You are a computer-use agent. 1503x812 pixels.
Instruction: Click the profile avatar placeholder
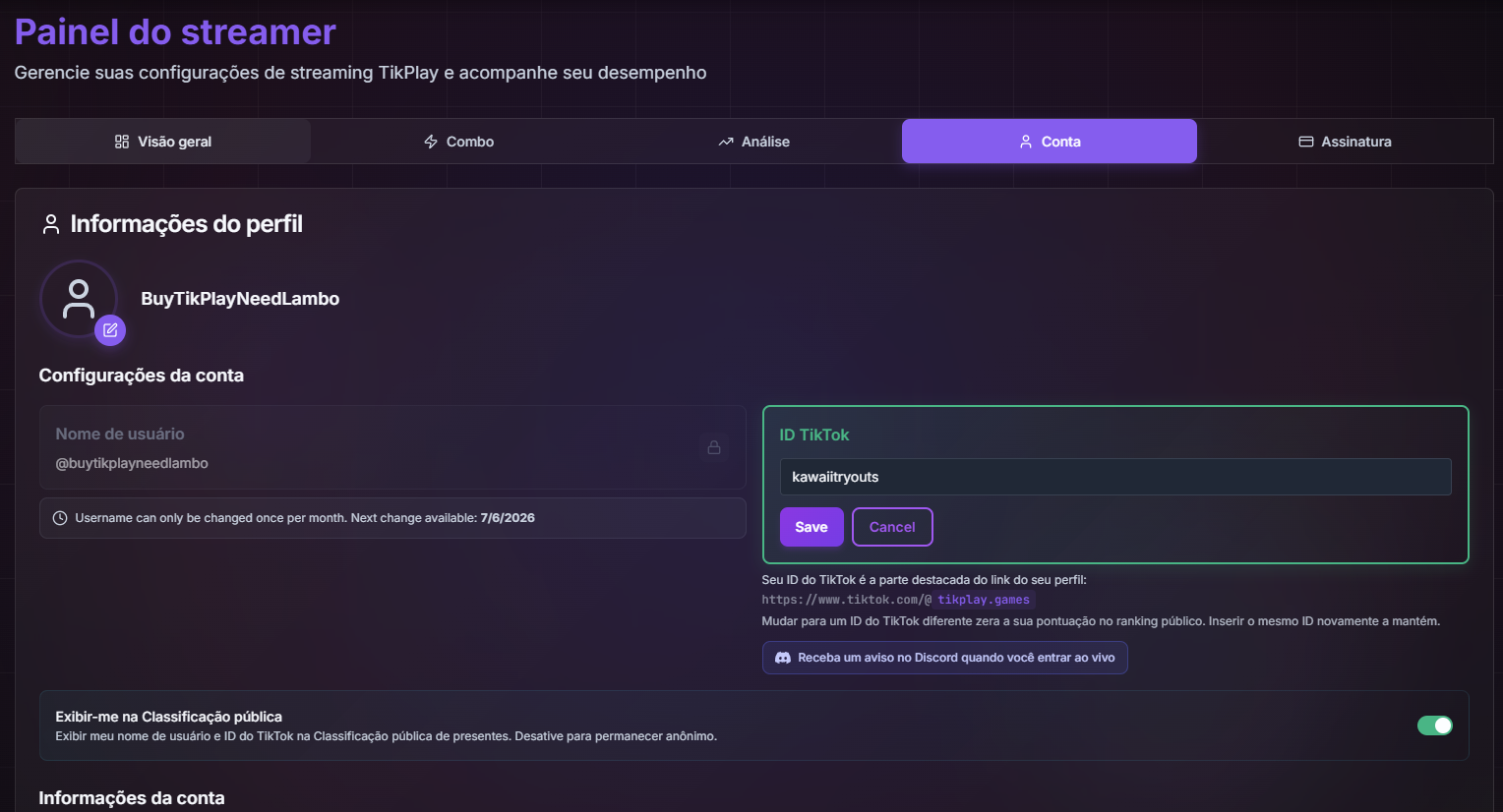pos(79,299)
